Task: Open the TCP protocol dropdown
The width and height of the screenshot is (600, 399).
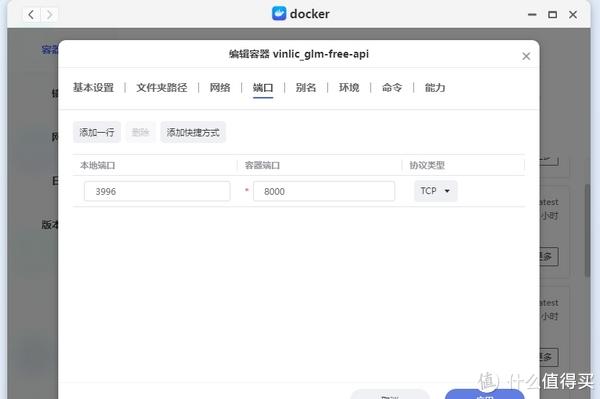Action: (436, 191)
